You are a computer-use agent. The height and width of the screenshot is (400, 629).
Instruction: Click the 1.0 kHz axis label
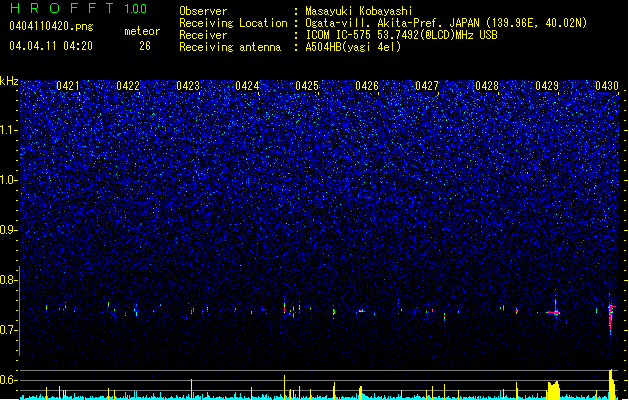pyautogui.click(x=8, y=180)
